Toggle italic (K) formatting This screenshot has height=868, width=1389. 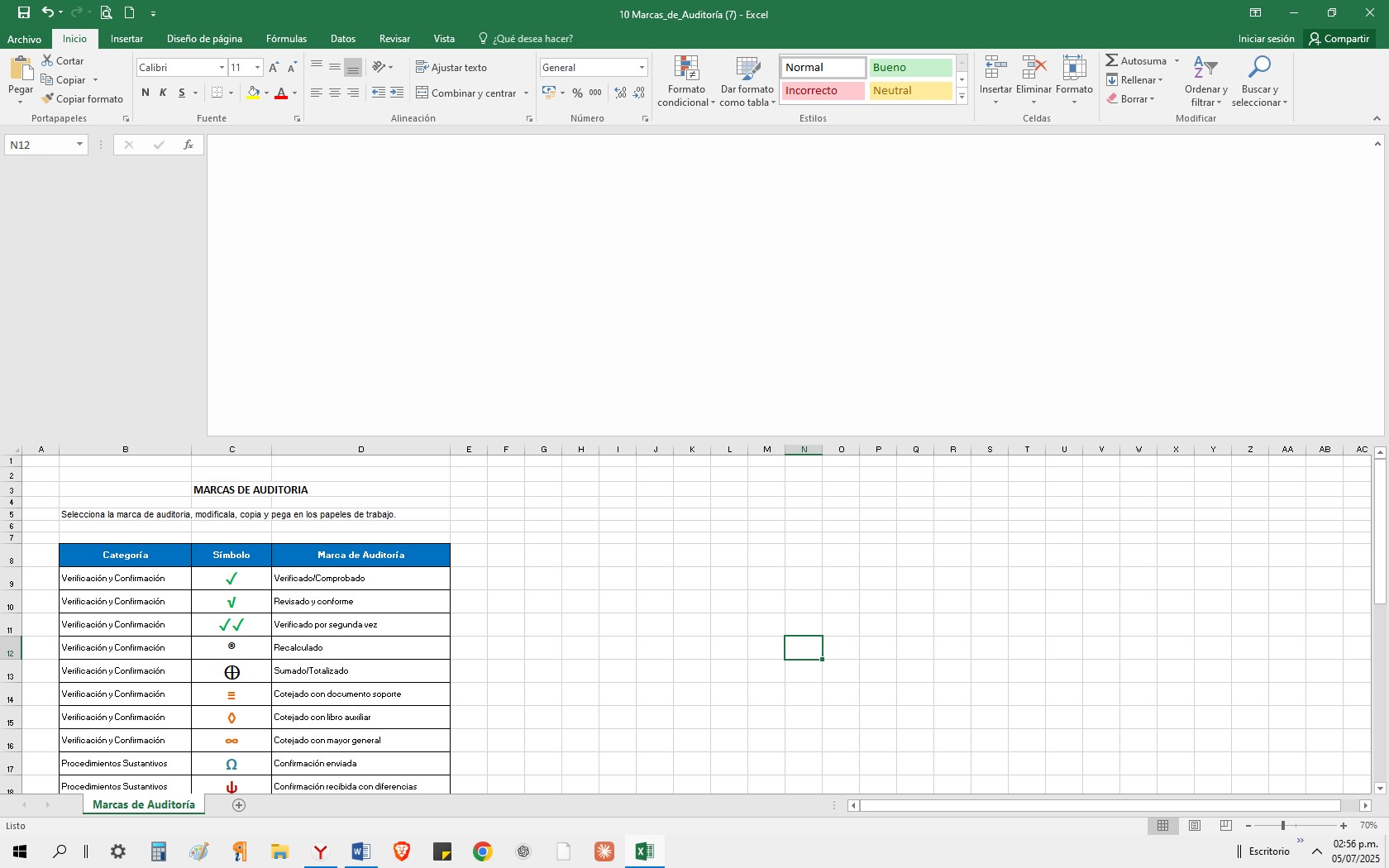pos(163,93)
